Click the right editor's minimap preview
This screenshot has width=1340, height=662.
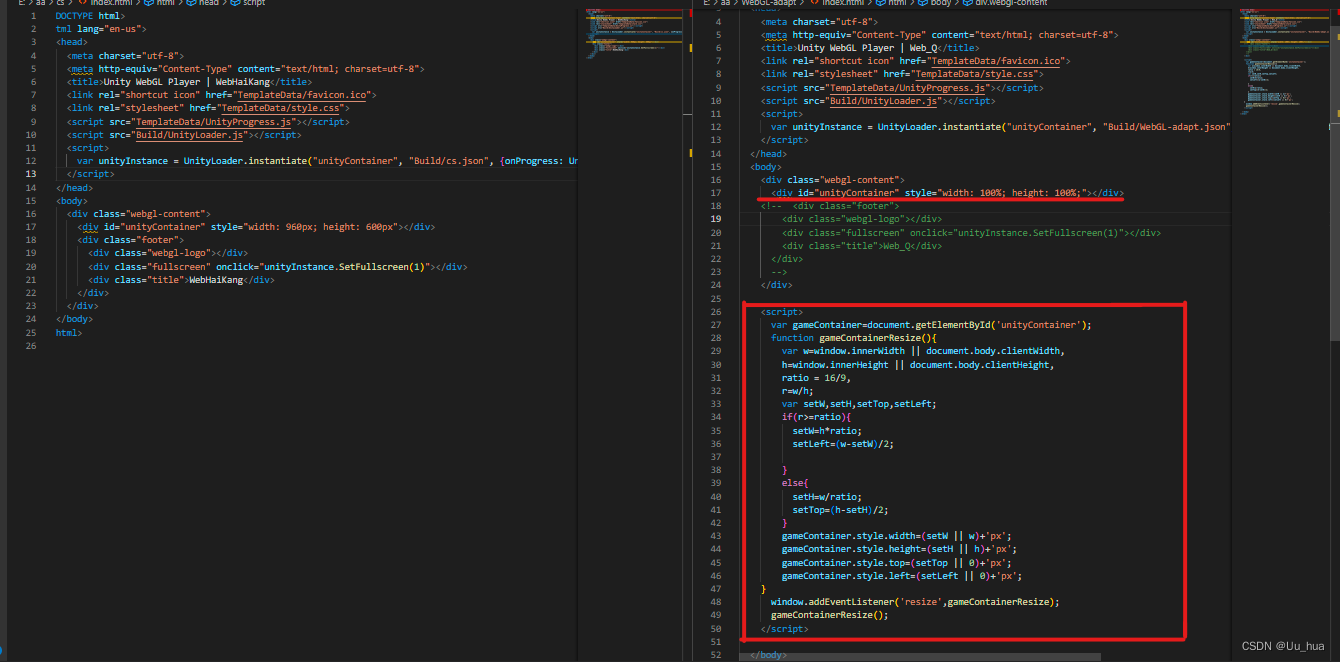coord(1279,60)
